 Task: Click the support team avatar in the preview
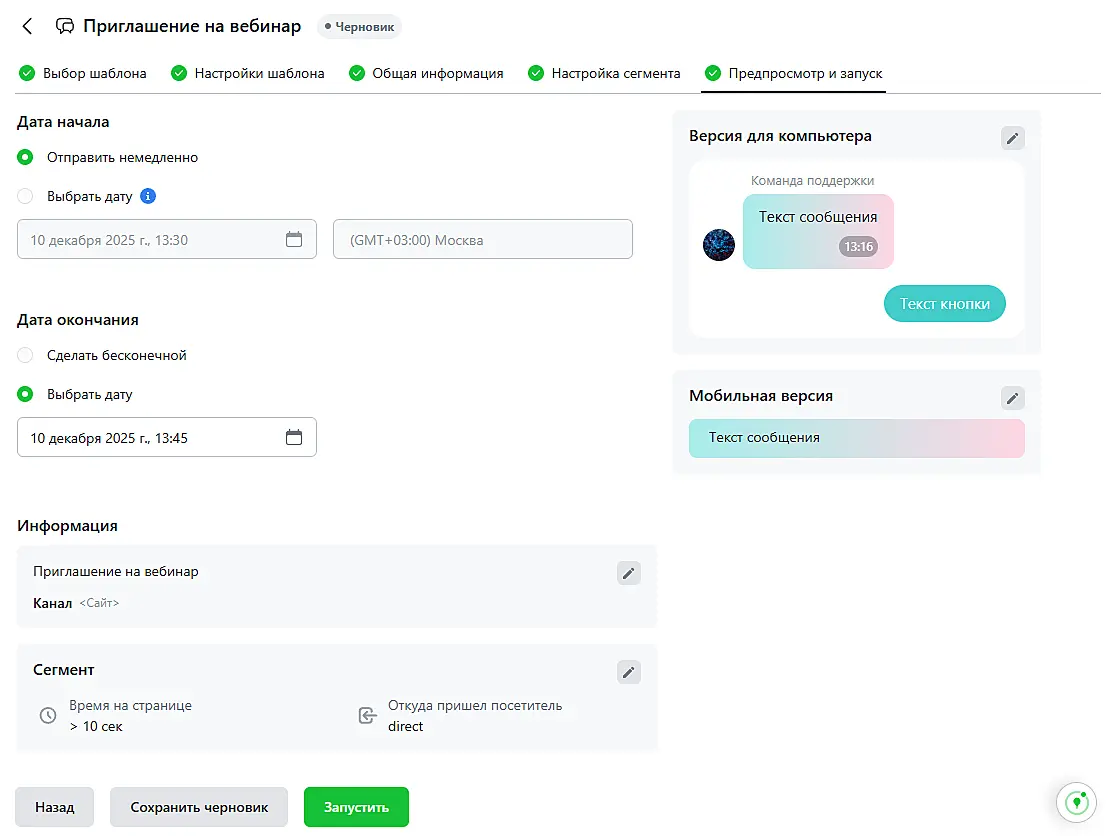pyautogui.click(x=719, y=245)
